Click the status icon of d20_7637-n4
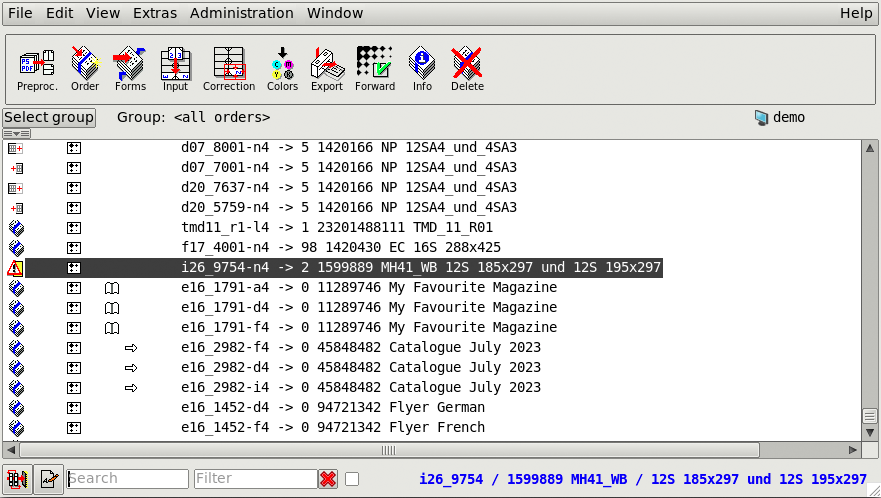Viewport: 881px width, 498px height. (16, 188)
